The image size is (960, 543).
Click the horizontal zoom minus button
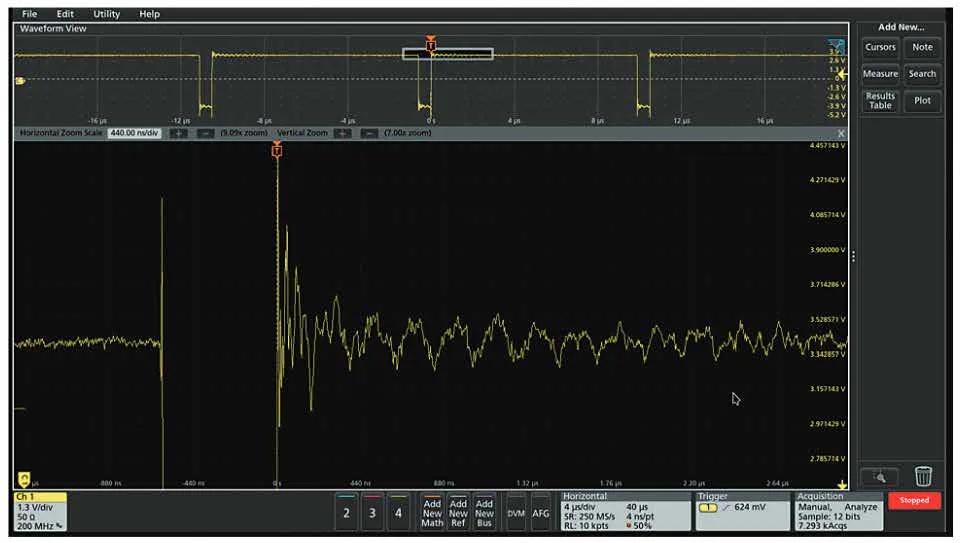click(204, 133)
